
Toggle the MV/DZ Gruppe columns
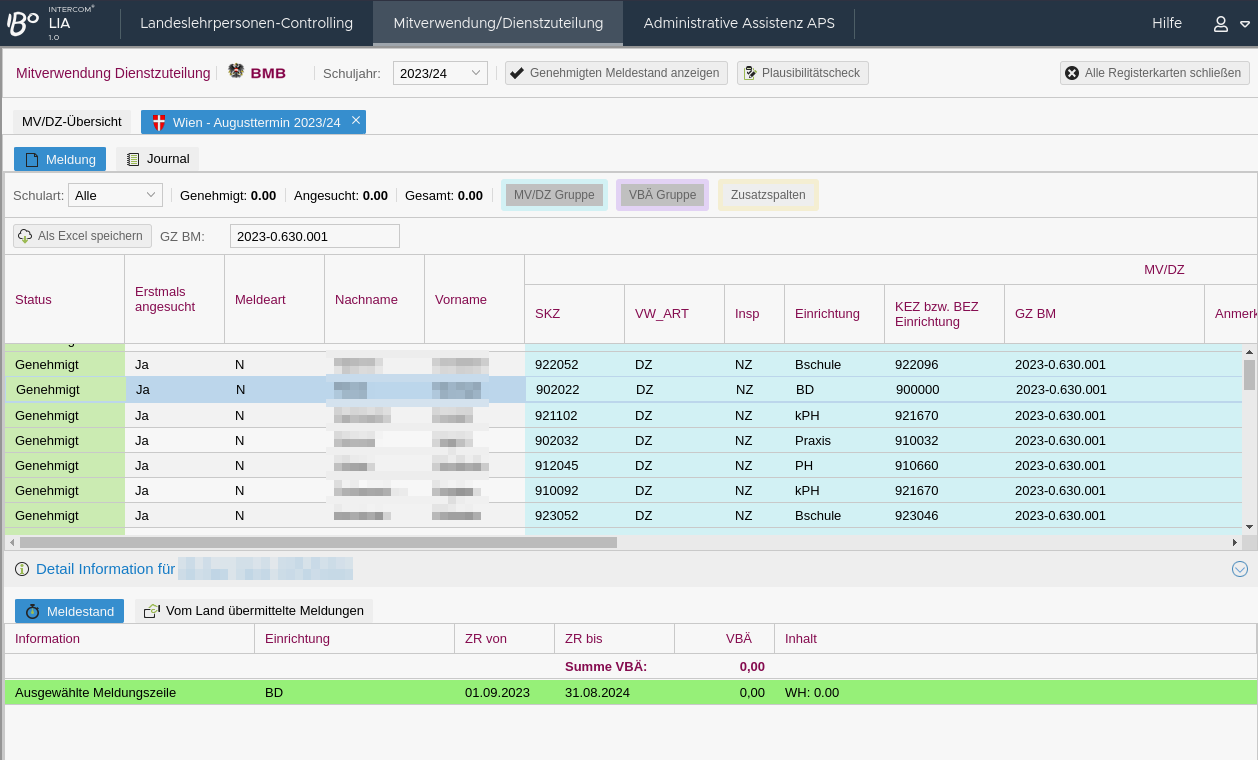coord(554,195)
